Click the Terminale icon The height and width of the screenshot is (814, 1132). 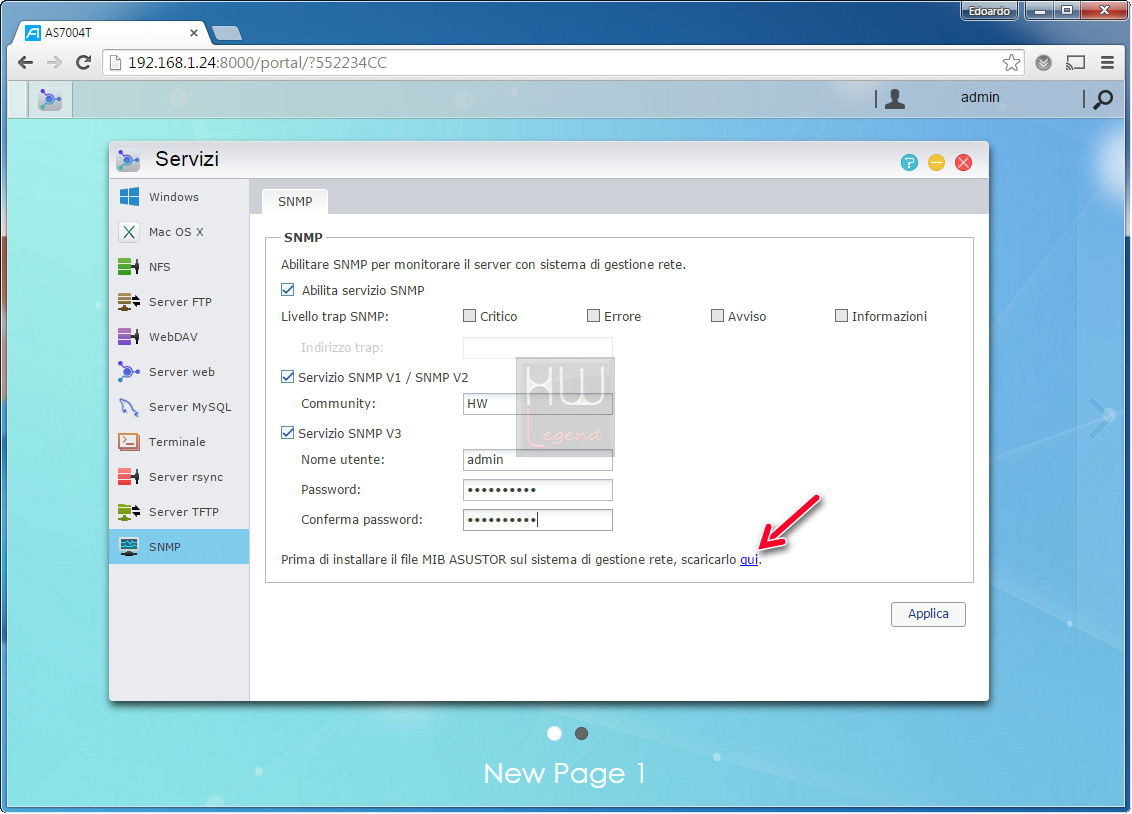[129, 442]
